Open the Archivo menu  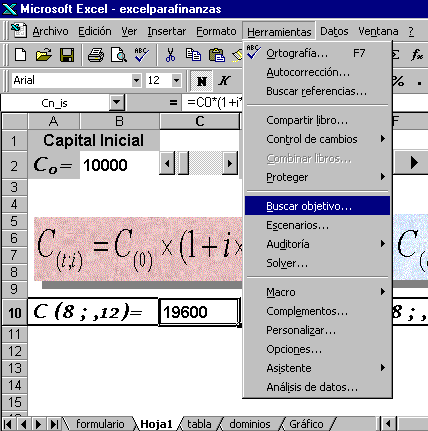(50, 31)
